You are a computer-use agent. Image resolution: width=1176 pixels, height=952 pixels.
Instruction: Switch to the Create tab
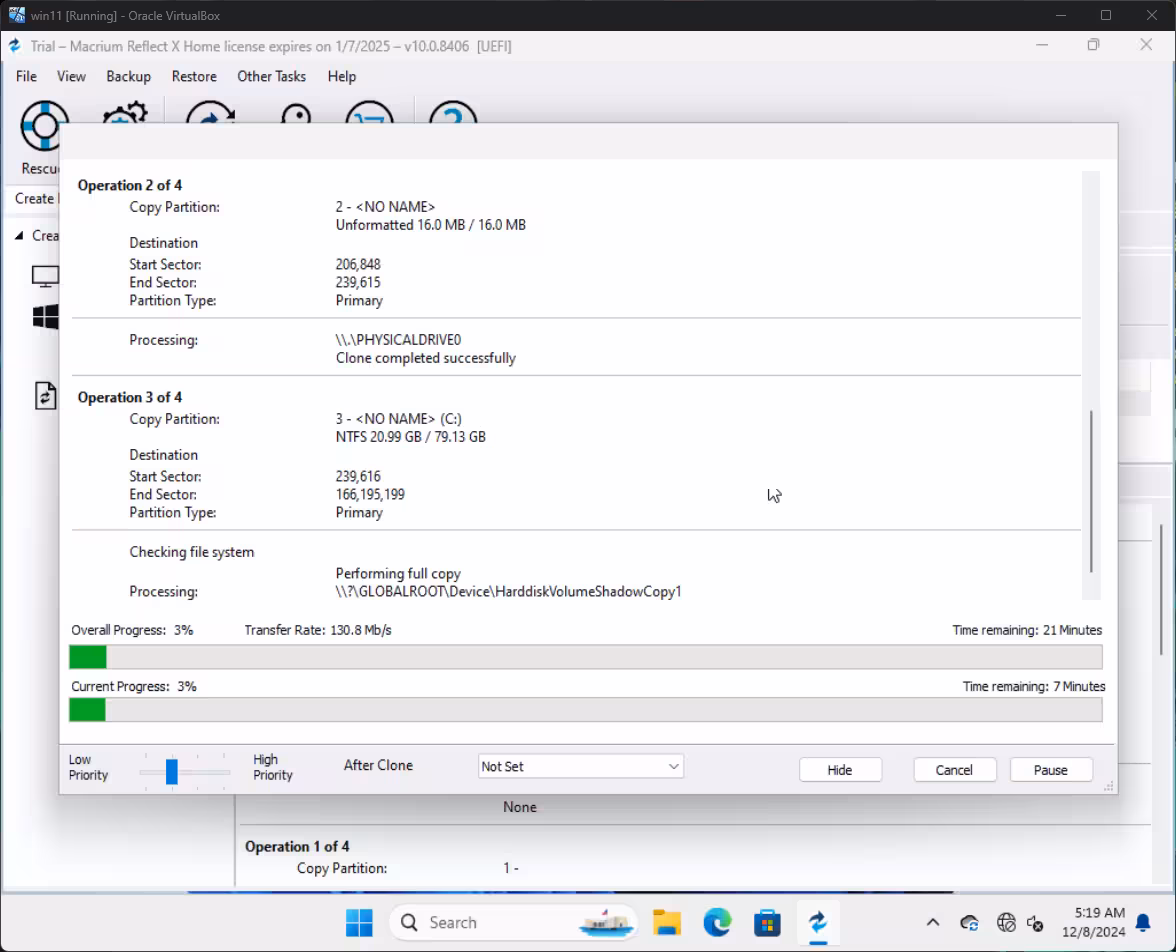[34, 198]
